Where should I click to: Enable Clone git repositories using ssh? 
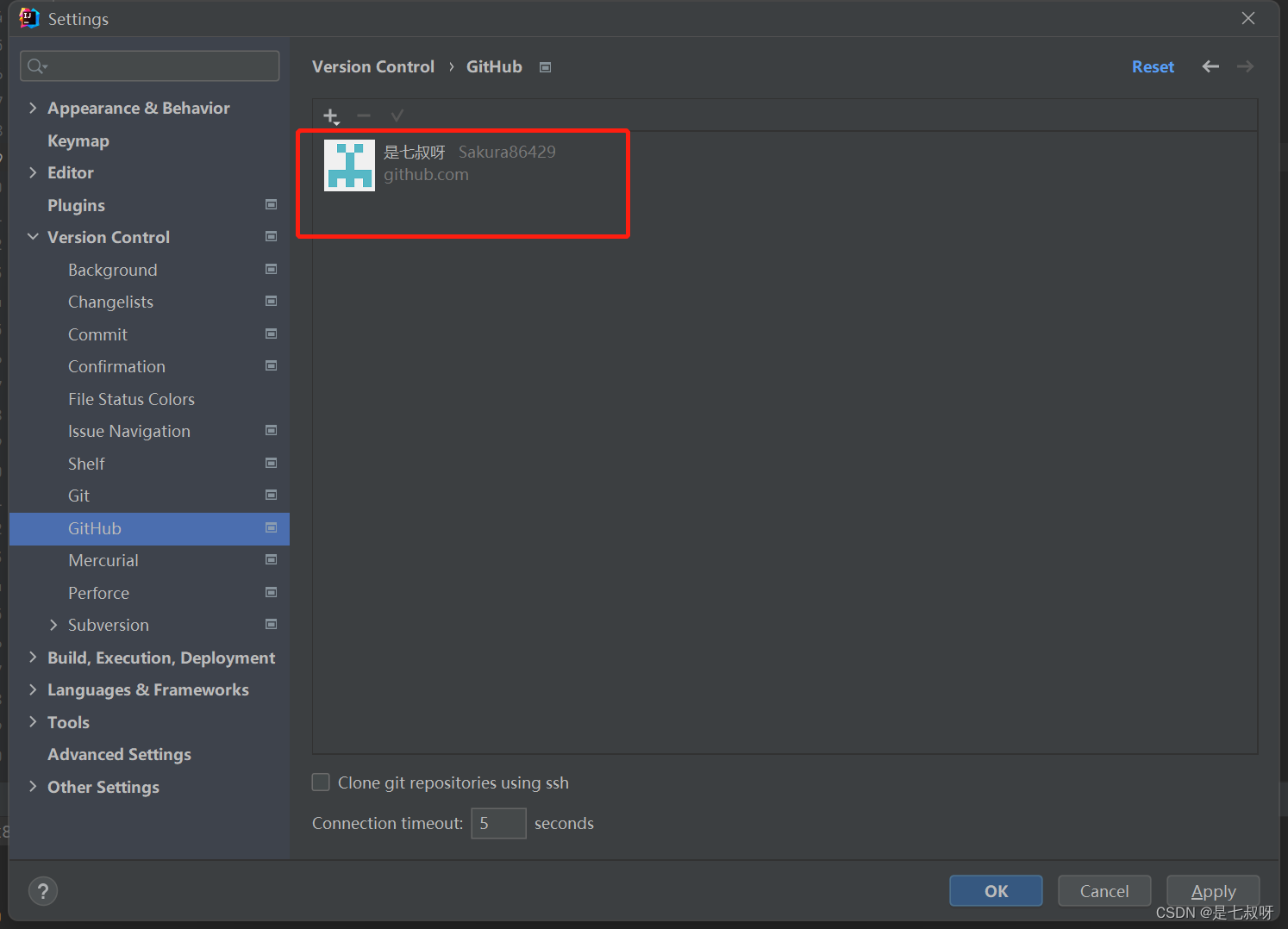click(321, 782)
